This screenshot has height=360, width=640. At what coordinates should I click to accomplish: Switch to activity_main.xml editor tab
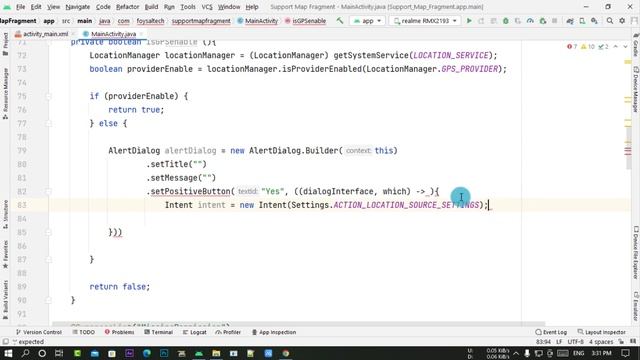pos(45,34)
